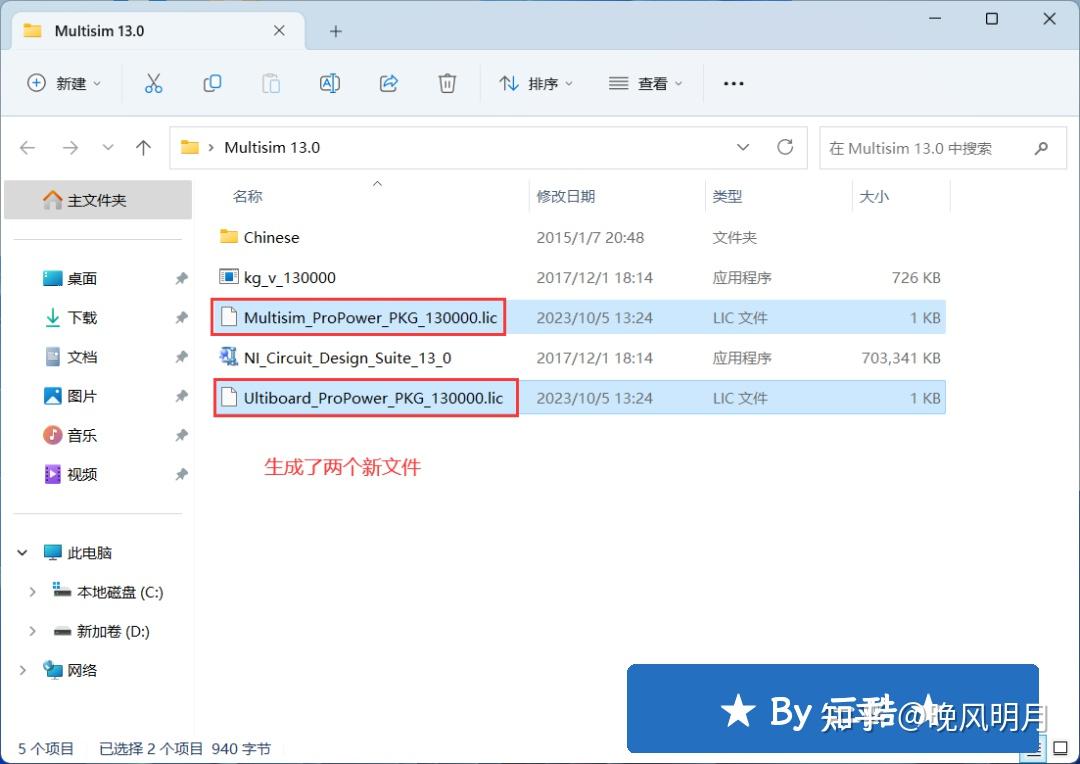1080x764 pixels.
Task: Navigate up one folder level
Action: tap(143, 147)
